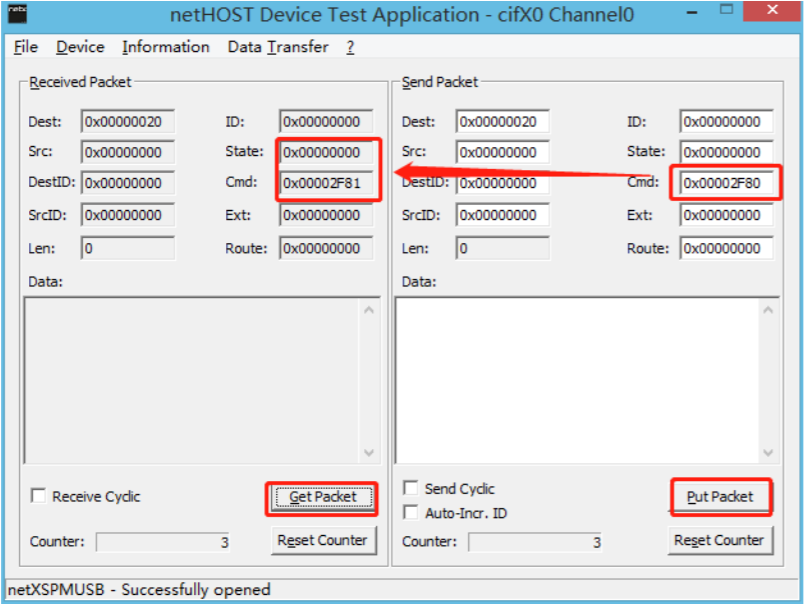Click the Send Data scrollbar down arrow

pos(768,452)
